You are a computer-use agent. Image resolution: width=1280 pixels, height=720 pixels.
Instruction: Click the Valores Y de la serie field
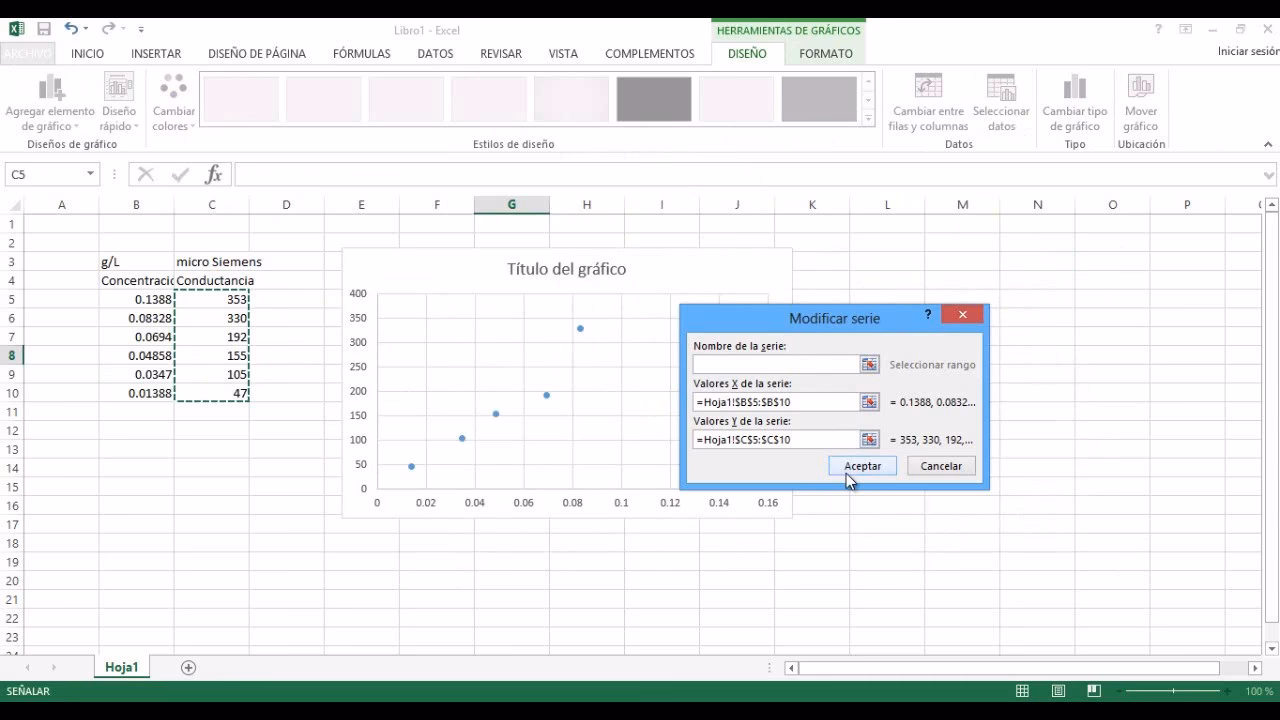coord(776,439)
